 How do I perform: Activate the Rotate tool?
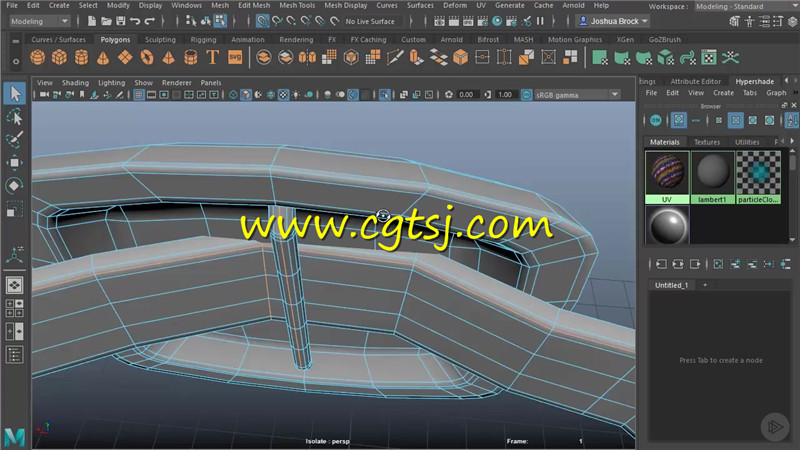tap(15, 186)
